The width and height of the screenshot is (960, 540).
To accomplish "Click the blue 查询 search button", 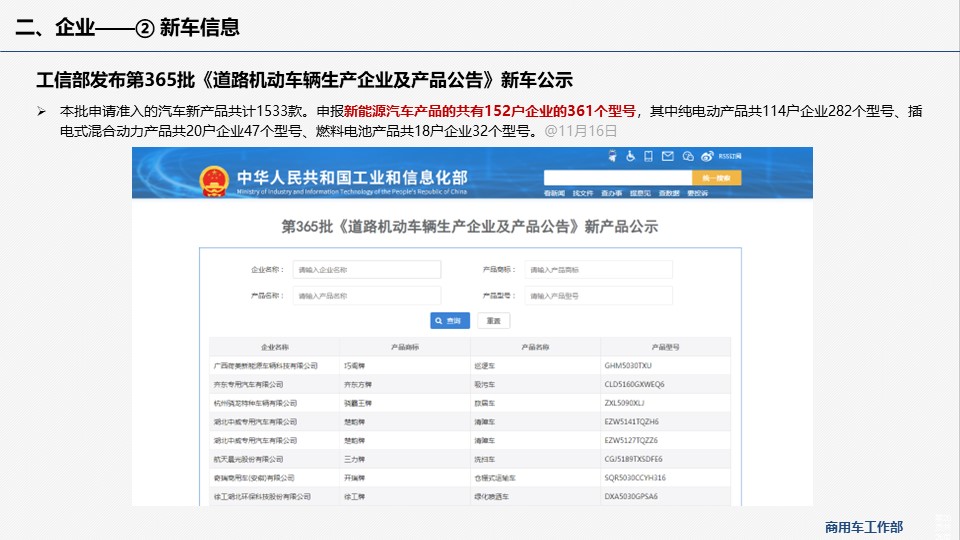I will (450, 321).
